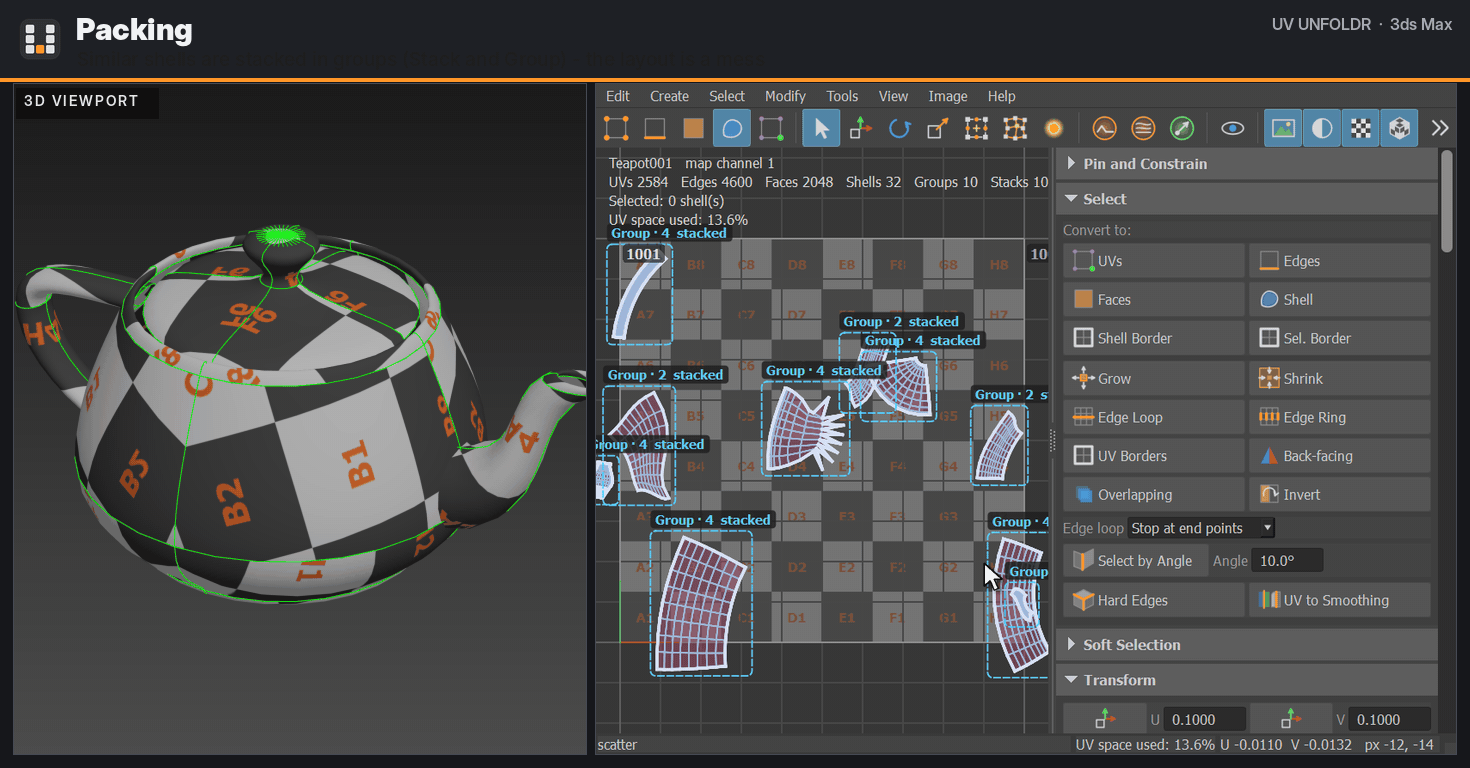Screen dimensions: 1470x768
Task: Activate face selection mode in toolbar
Action: (694, 128)
